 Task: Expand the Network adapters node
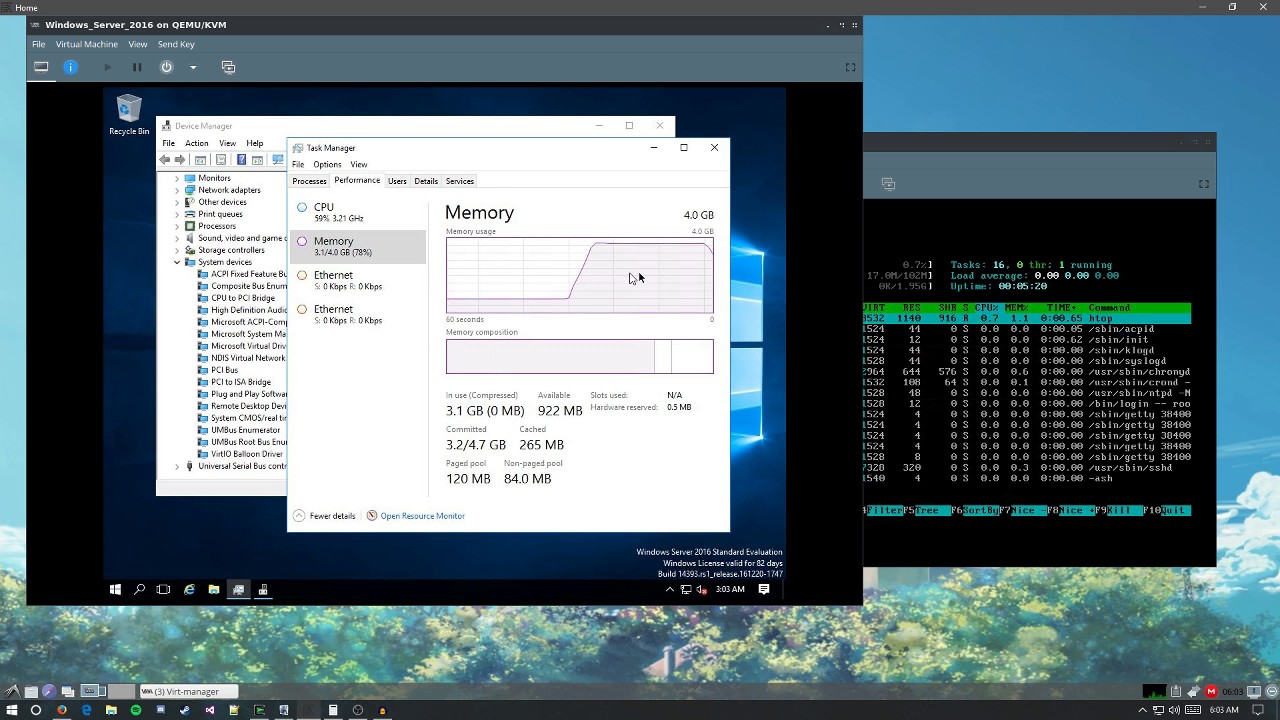pyautogui.click(x=177, y=190)
